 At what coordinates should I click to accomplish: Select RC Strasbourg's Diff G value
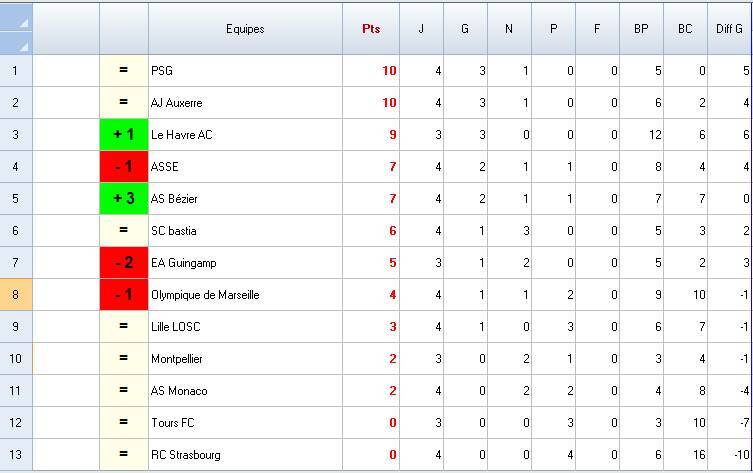click(729, 455)
